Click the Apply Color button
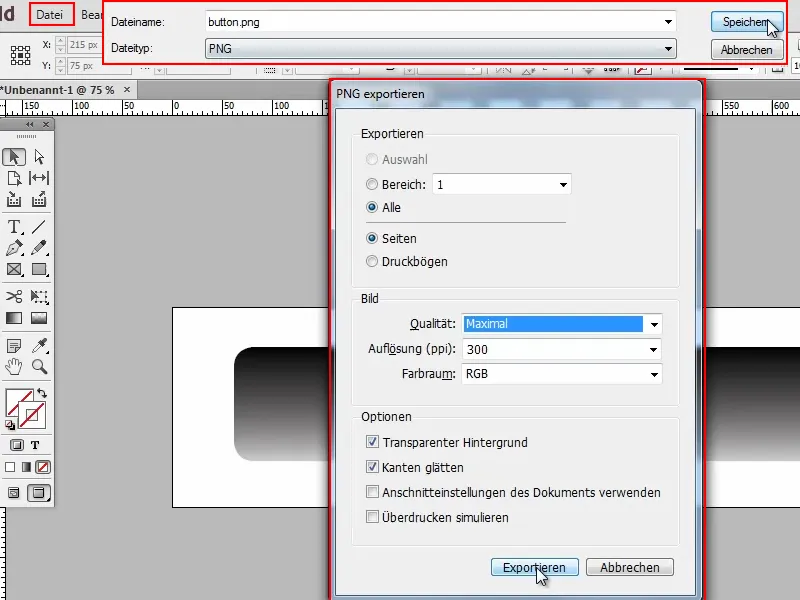Image resolution: width=800 pixels, height=600 pixels. pos(10,467)
